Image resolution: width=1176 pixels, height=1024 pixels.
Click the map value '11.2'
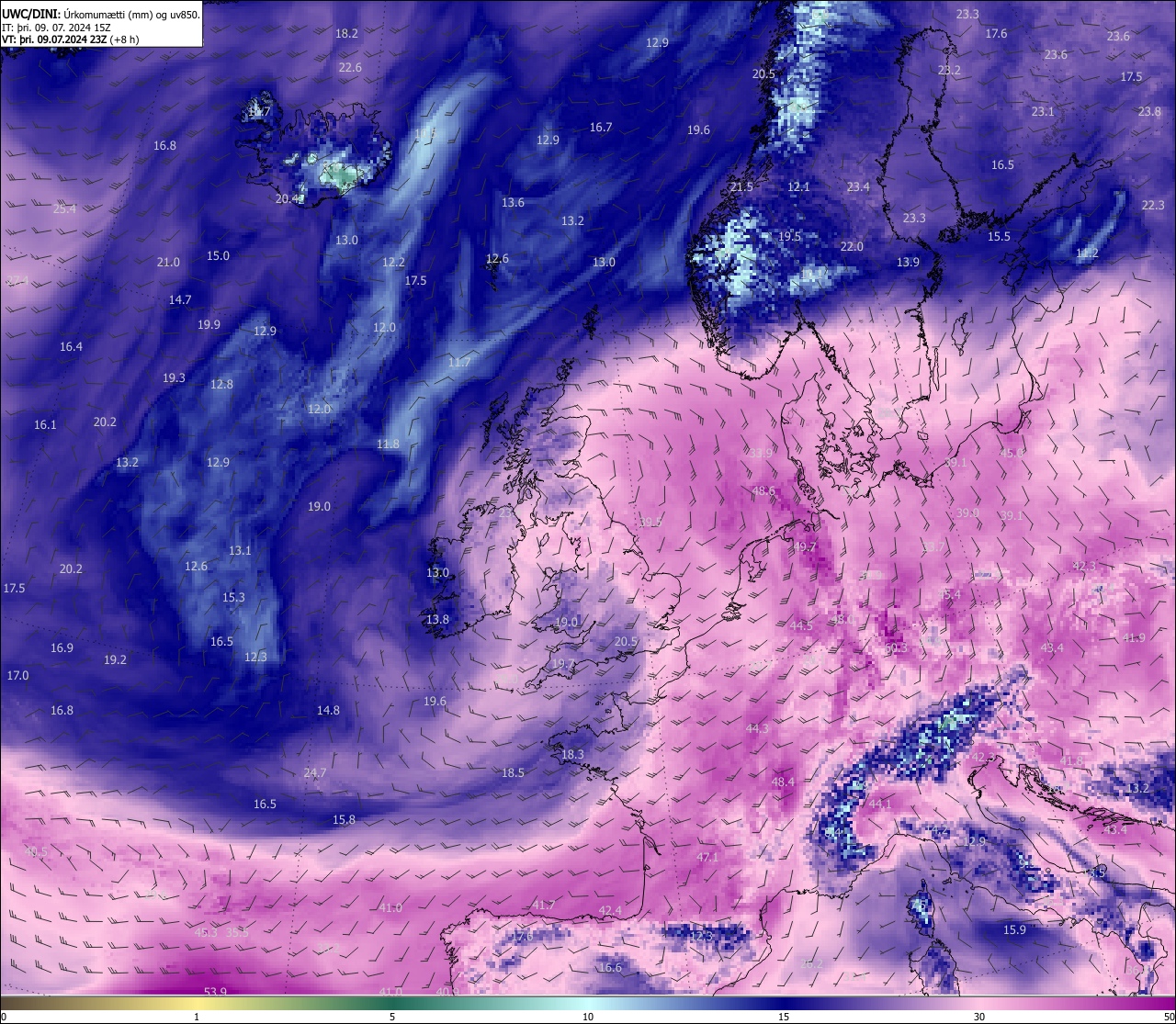[1087, 253]
